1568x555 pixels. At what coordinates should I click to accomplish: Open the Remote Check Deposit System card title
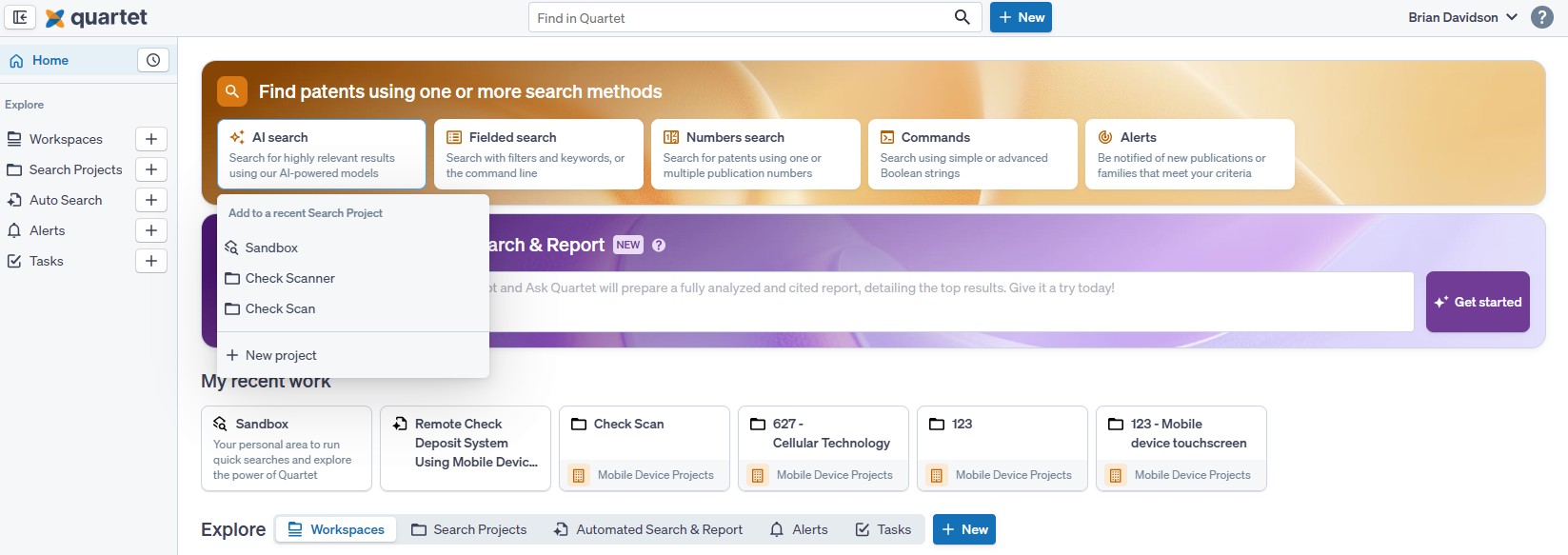pos(476,443)
